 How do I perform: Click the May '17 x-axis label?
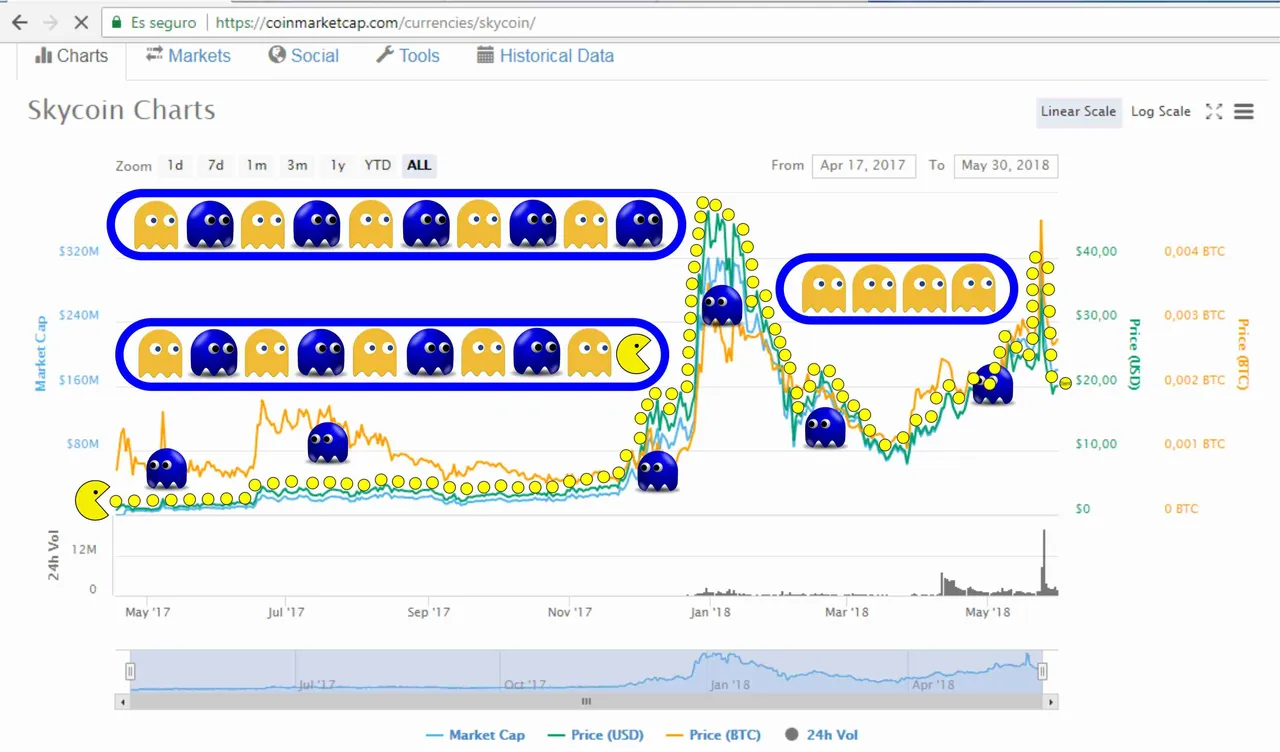tap(148, 612)
